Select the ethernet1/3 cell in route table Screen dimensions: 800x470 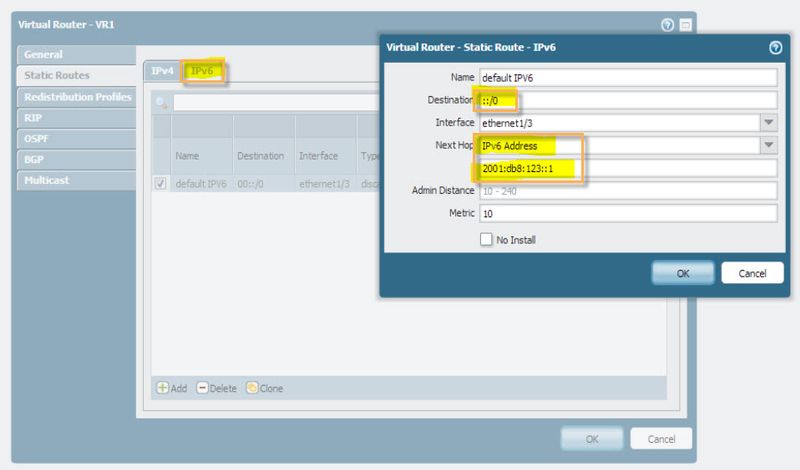click(x=324, y=184)
